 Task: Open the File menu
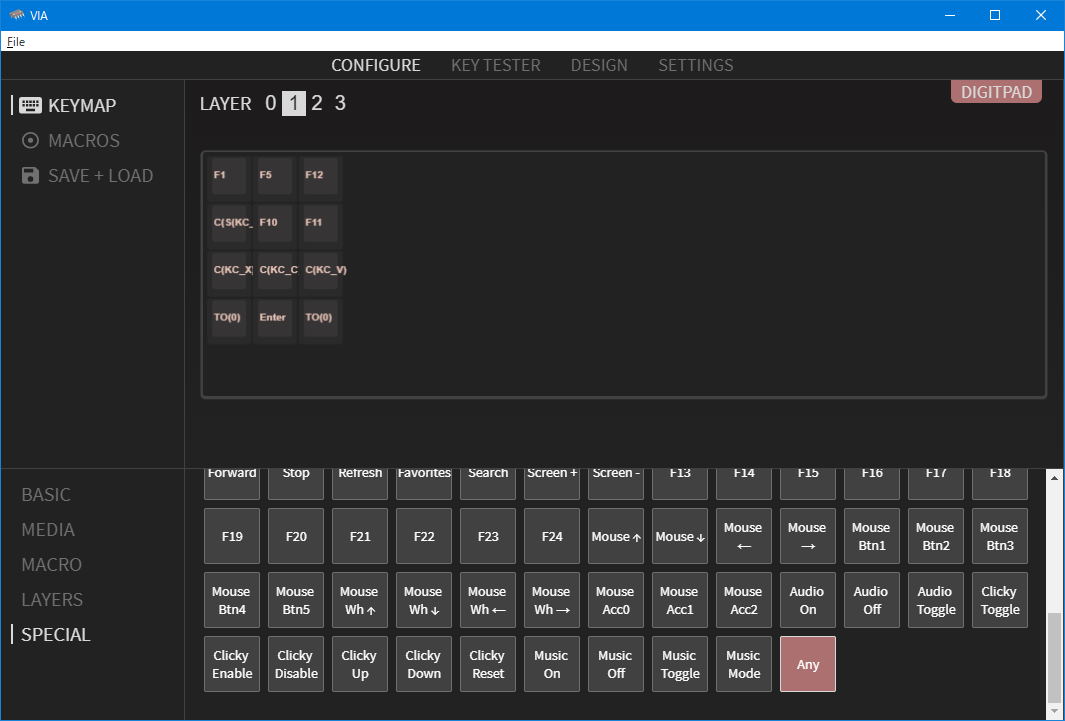click(16, 42)
